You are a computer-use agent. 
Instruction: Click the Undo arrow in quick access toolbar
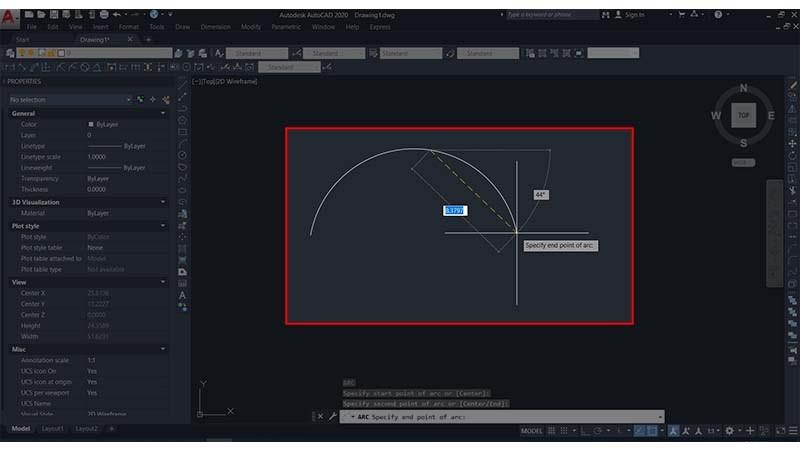[117, 15]
